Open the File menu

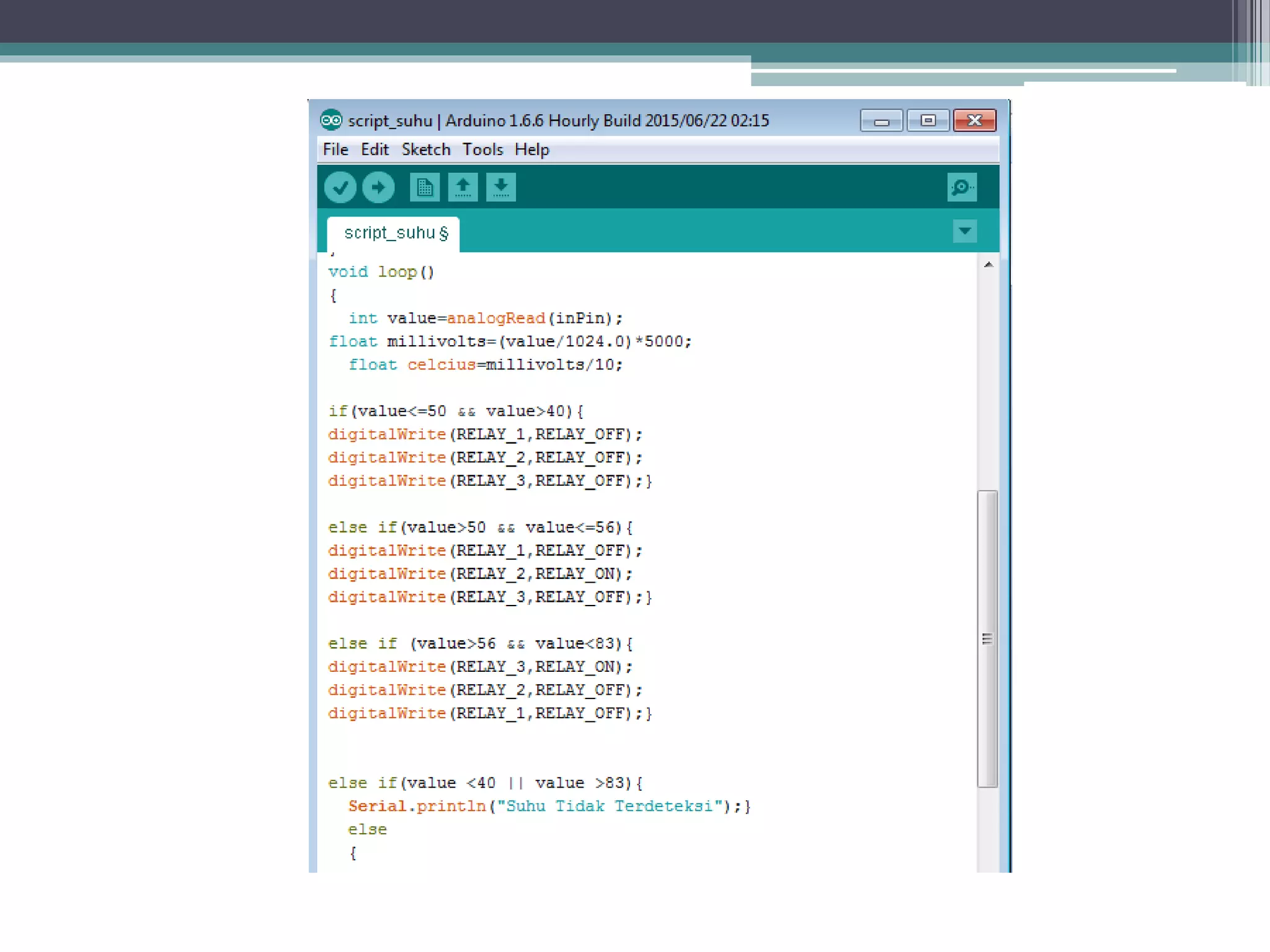pos(335,150)
